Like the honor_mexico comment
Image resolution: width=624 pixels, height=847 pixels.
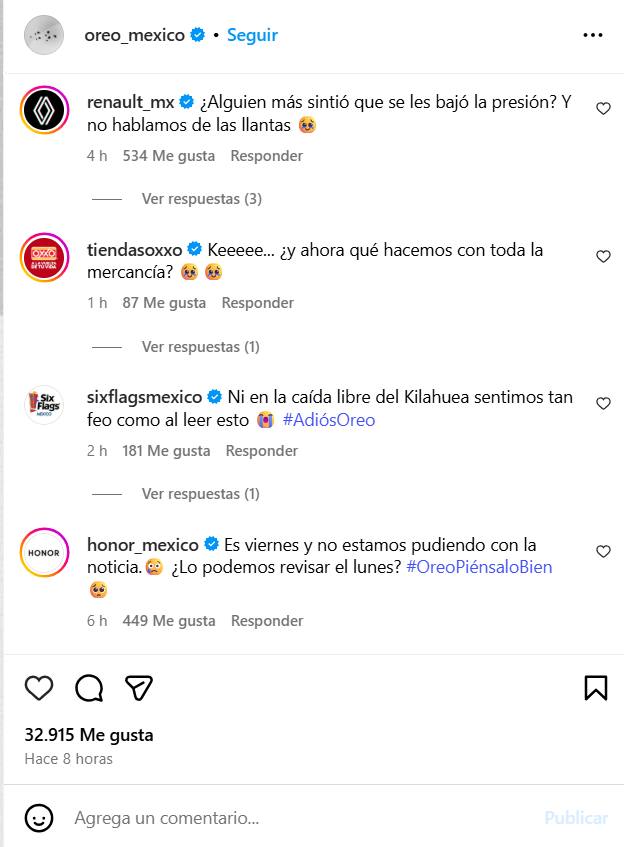click(603, 552)
